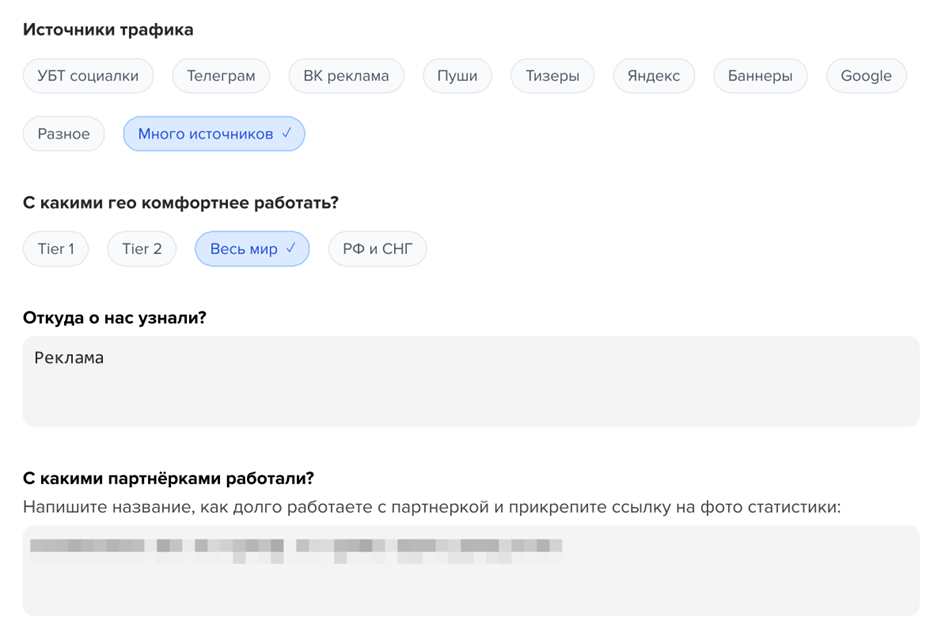941x617 pixels.
Task: Focus the Откуда о нас узнали text field
Action: click(x=471, y=382)
